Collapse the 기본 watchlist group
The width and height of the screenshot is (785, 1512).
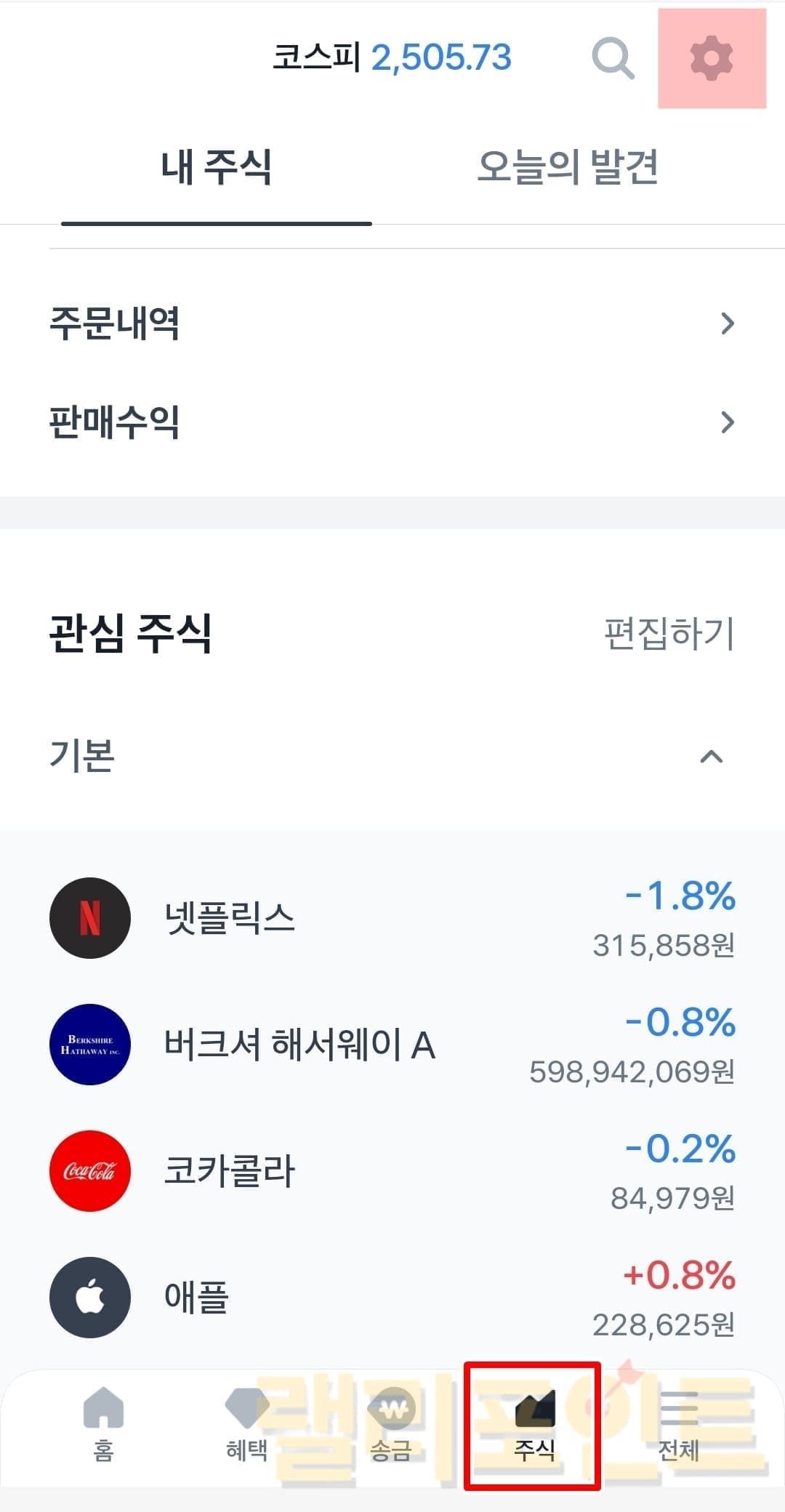pos(711,757)
